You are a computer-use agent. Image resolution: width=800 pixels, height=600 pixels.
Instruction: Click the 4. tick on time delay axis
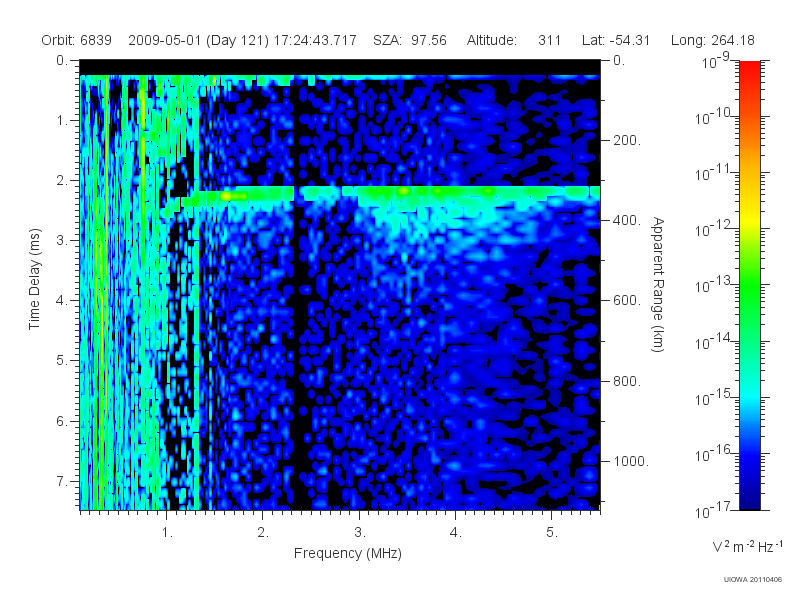pos(62,301)
